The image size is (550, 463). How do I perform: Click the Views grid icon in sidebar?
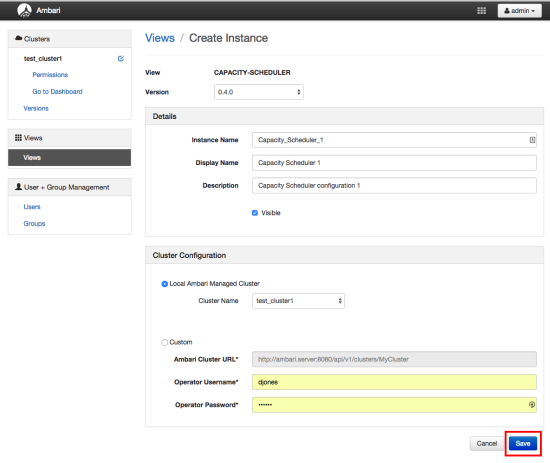pyautogui.click(x=18, y=137)
